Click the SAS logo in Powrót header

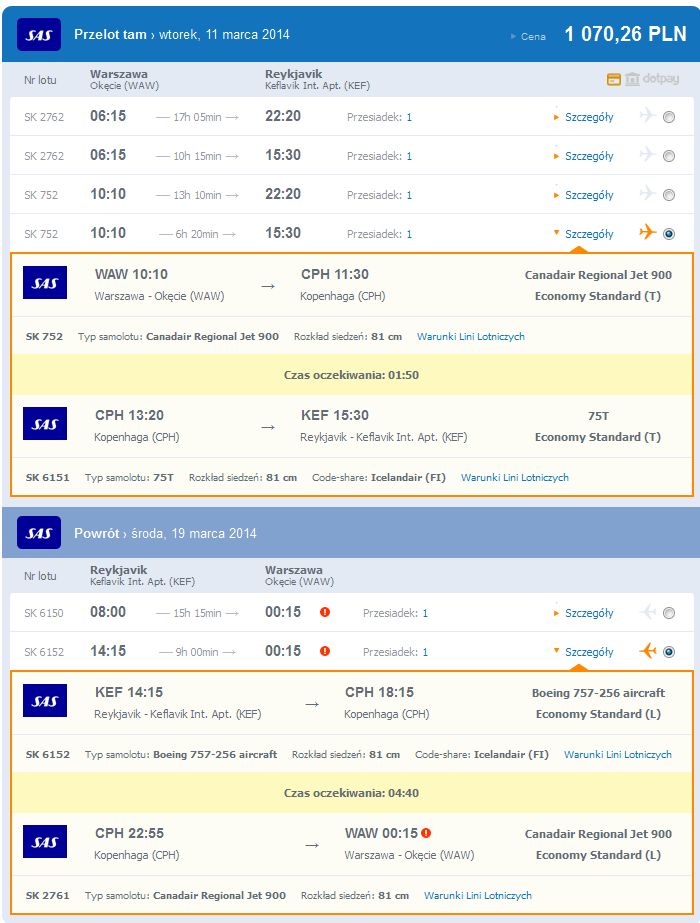(39, 533)
